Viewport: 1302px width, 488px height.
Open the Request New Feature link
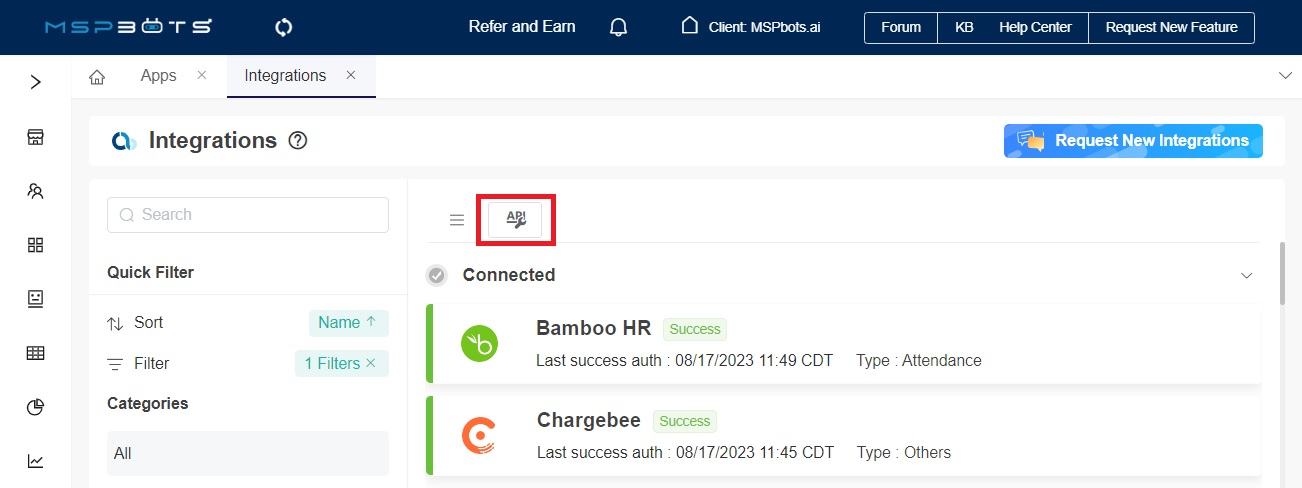(1171, 28)
